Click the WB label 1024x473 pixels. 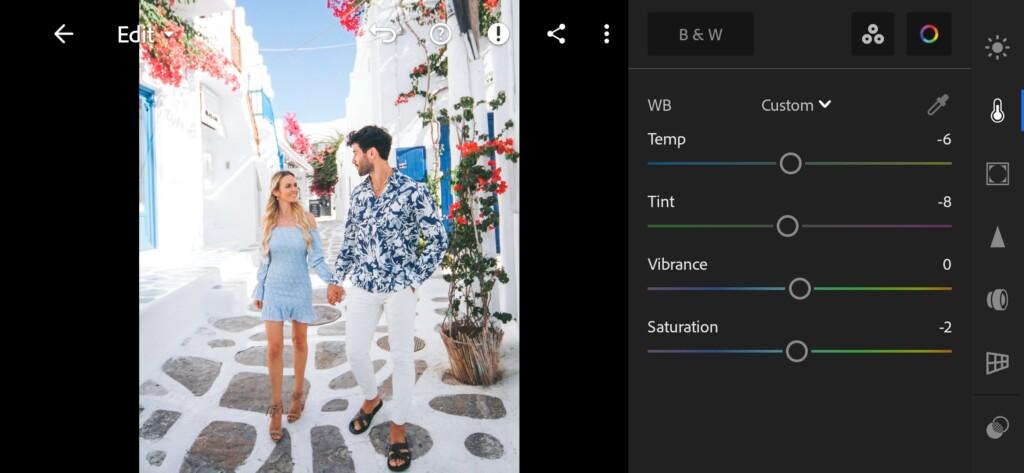659,105
